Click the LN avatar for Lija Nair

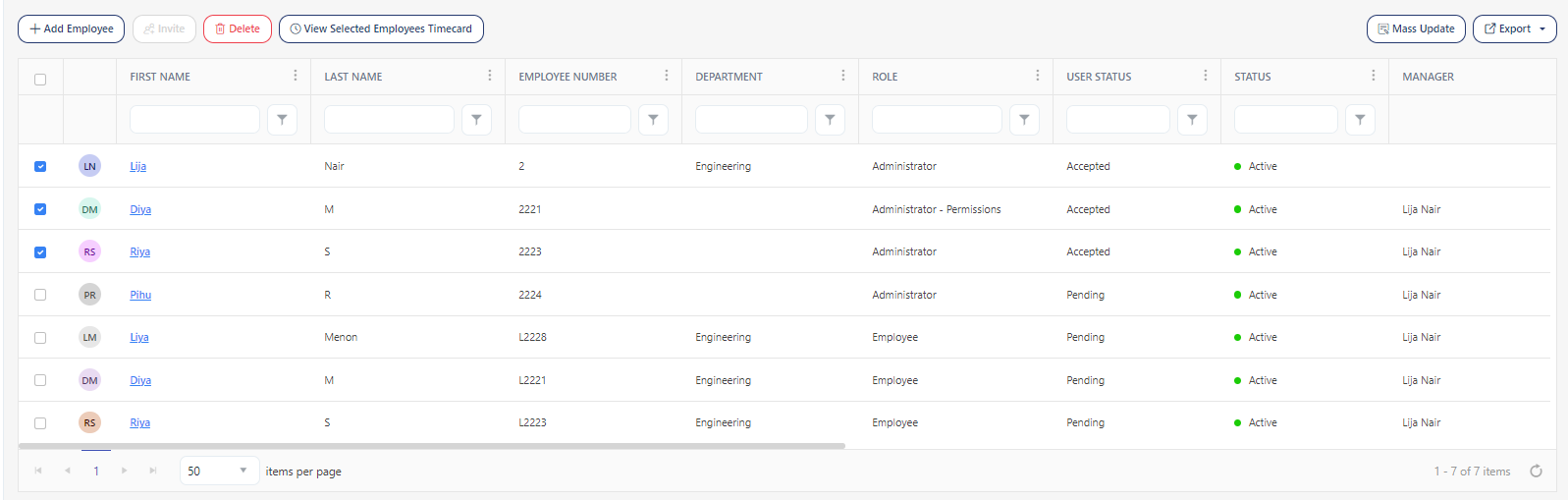coord(89,166)
